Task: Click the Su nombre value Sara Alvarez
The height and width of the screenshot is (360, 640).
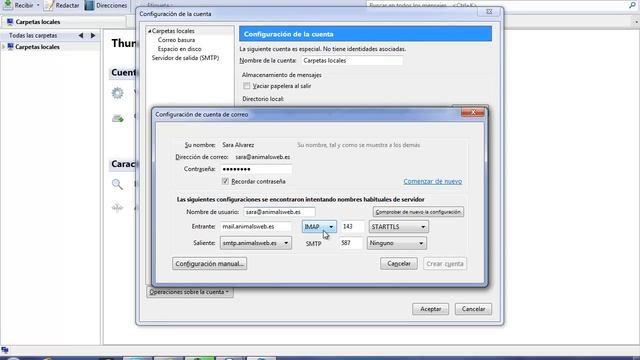Action: pyautogui.click(x=238, y=145)
